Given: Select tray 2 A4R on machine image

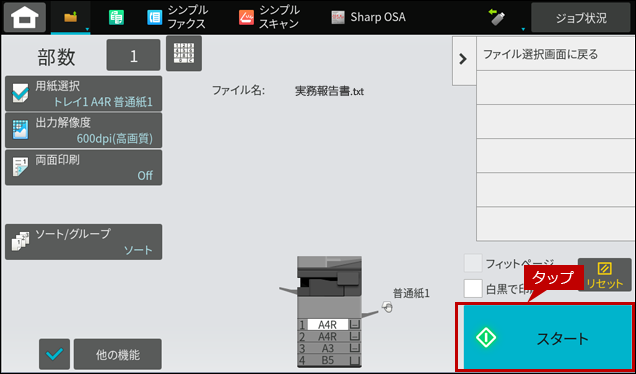Looking at the screenshot, I should [329, 336].
